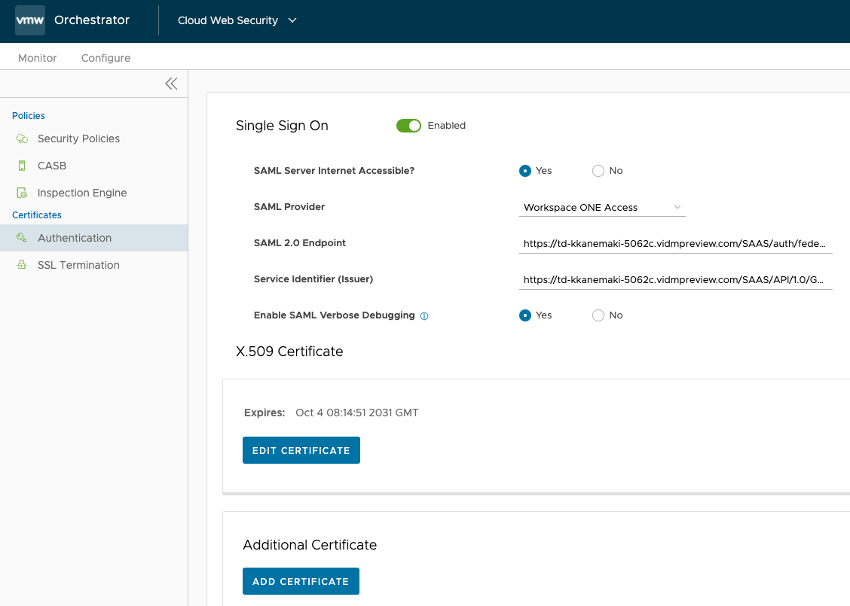The image size is (850, 606).
Task: Collapse the sidebar with double-chevron icon
Action: click(x=171, y=84)
